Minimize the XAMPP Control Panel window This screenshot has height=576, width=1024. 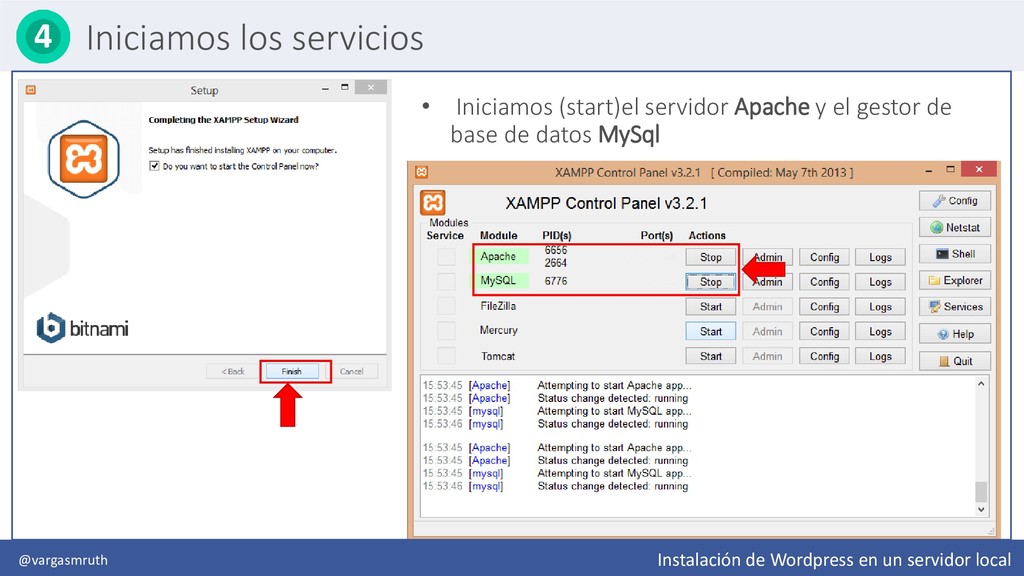pyautogui.click(x=929, y=170)
